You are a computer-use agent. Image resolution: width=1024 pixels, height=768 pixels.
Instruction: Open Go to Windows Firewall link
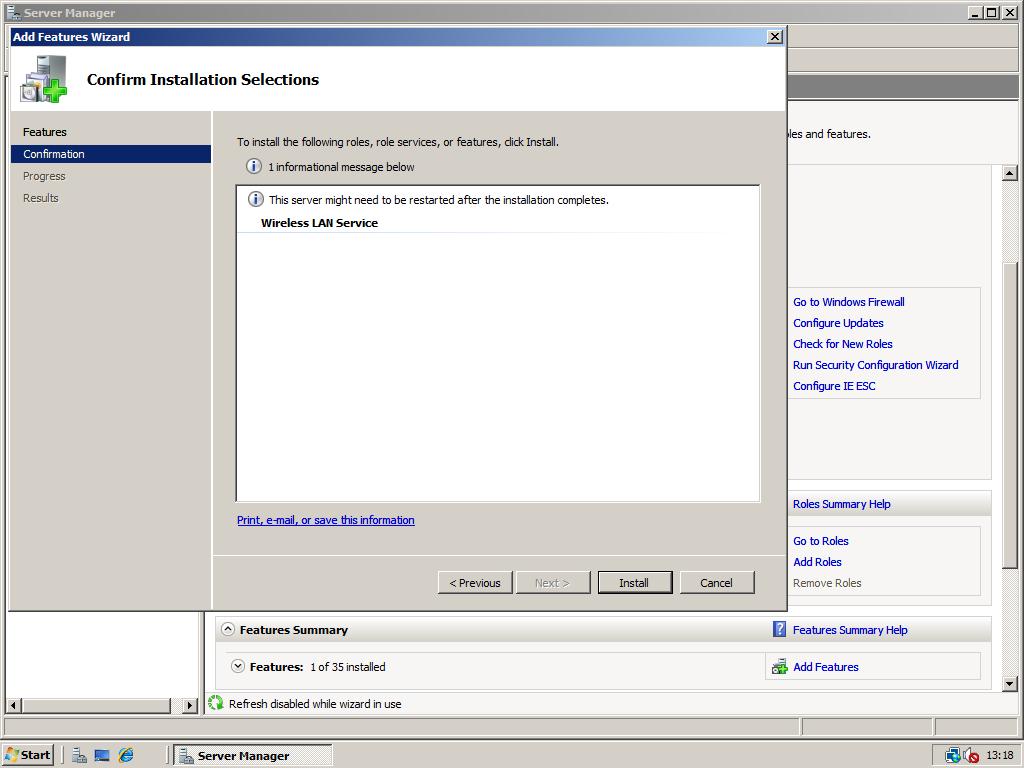pyautogui.click(x=848, y=302)
